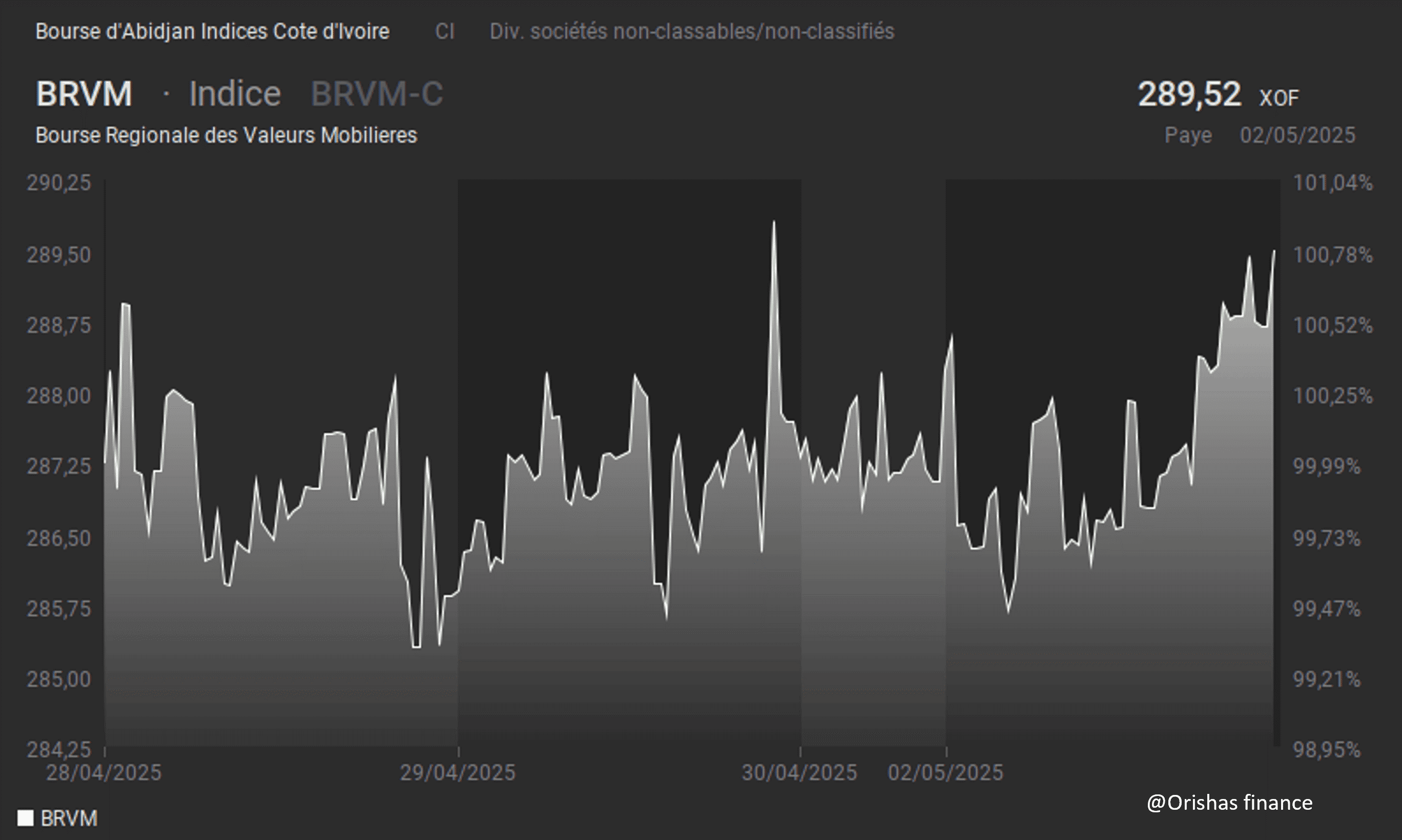The width and height of the screenshot is (1402, 840).
Task: Click the 28/04/2025 x-axis date marker
Action: [104, 772]
